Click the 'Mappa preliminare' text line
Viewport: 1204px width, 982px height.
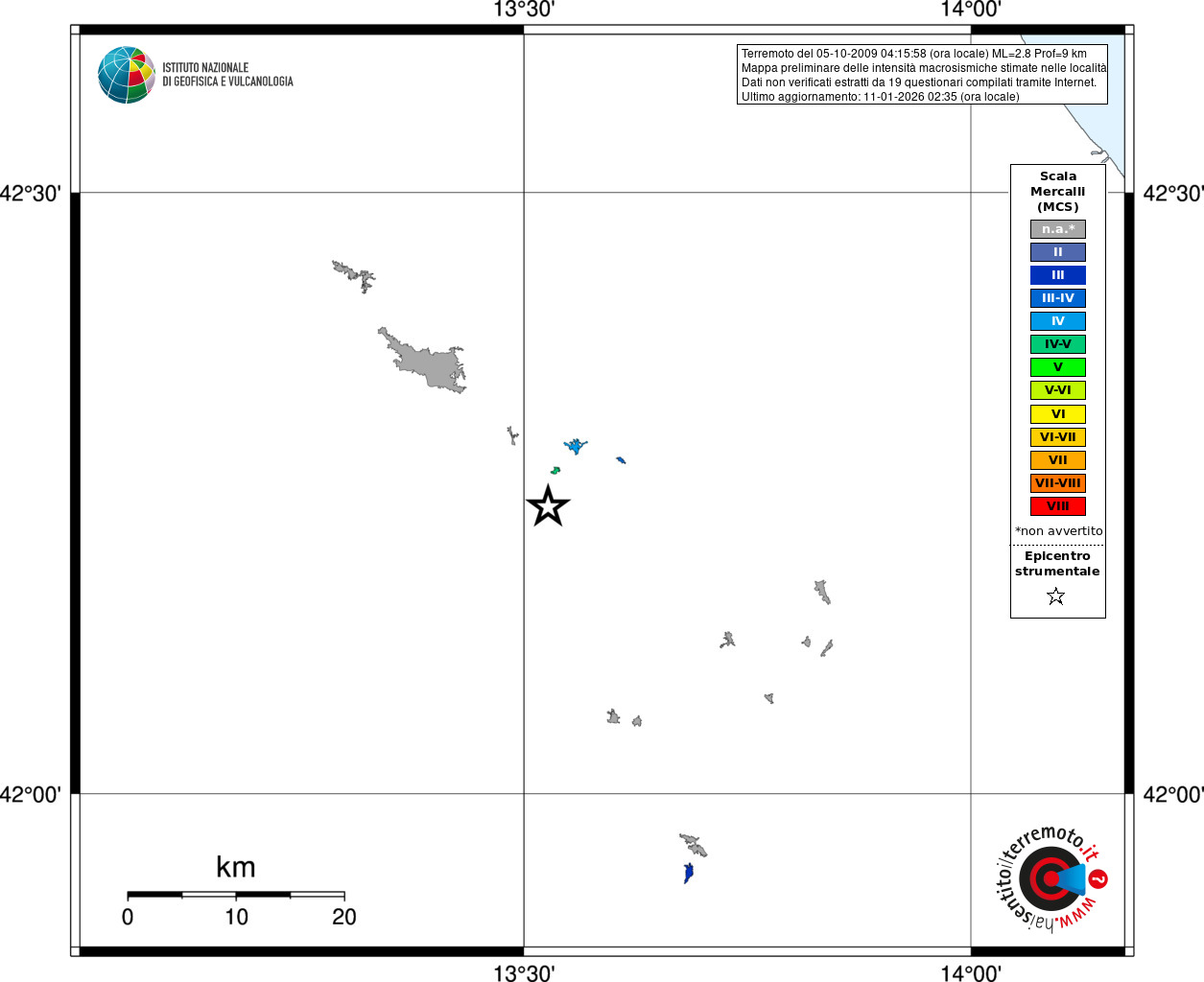tap(924, 68)
